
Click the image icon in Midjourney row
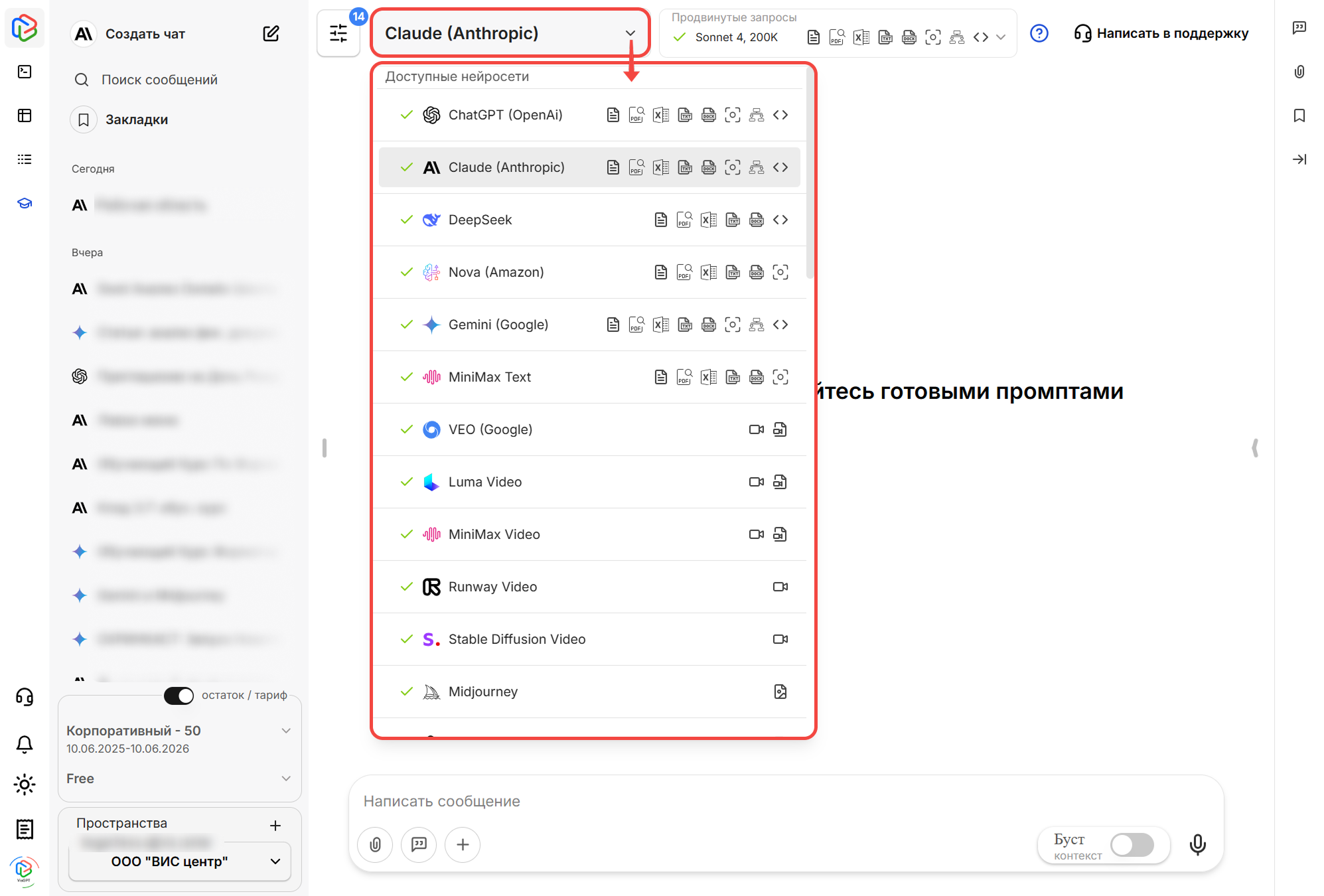coord(780,692)
